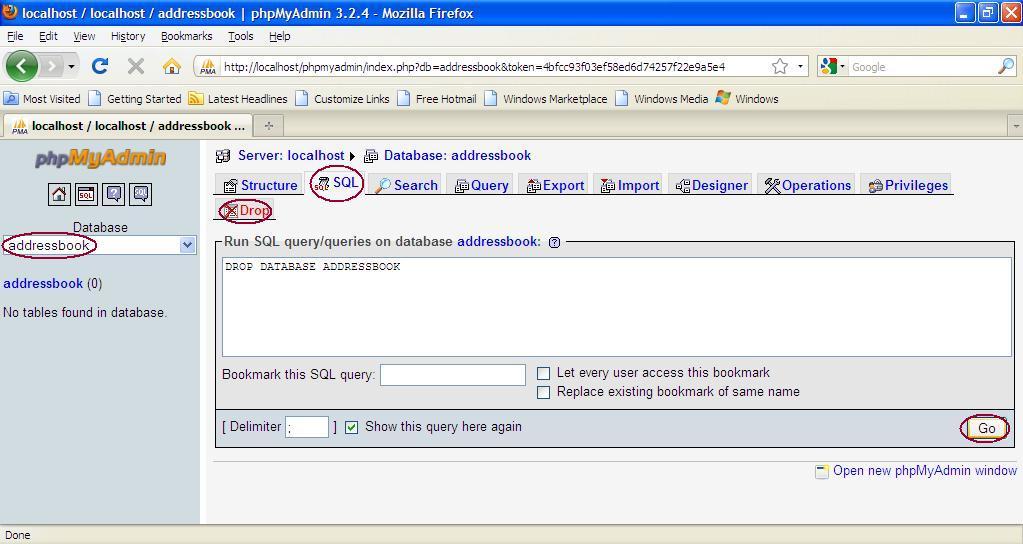Click the Delimiter input field

(307, 427)
